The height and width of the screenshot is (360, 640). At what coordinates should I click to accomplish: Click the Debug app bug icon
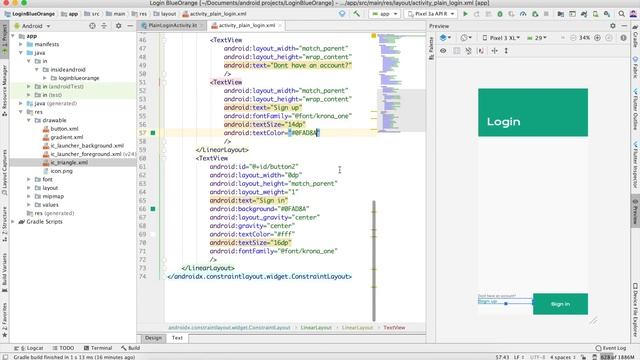(x=500, y=14)
